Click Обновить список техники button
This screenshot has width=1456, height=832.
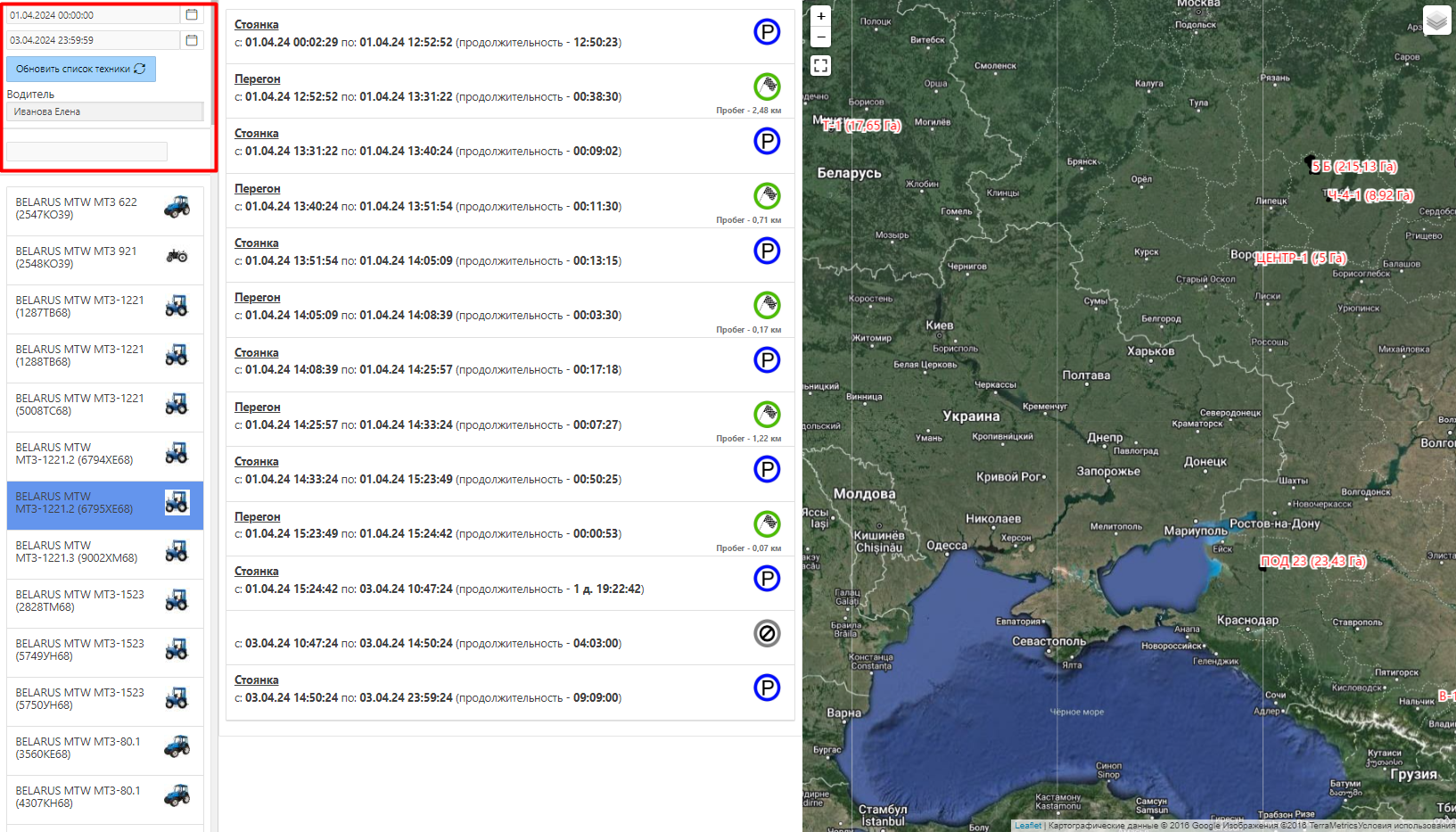point(81,69)
